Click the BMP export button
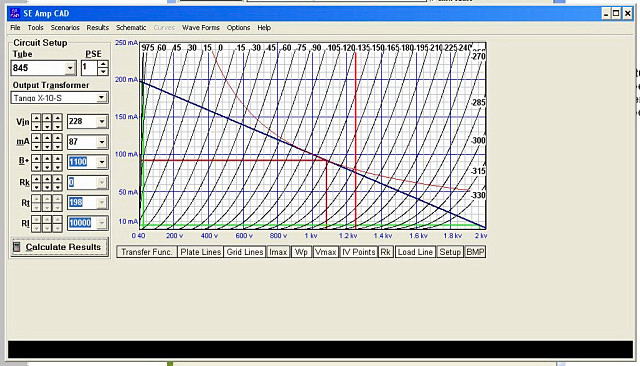Viewport: 640px width, 366px height. (475, 252)
